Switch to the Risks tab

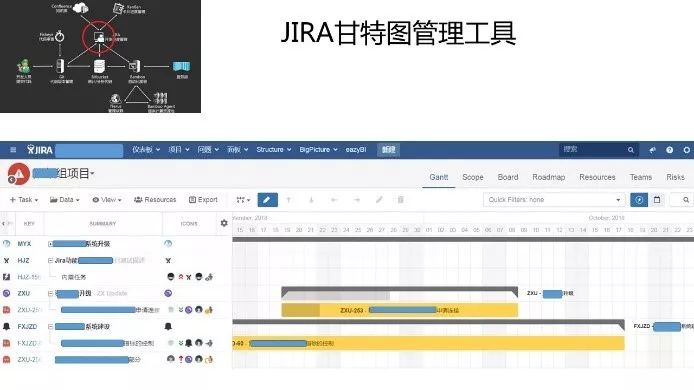(x=675, y=177)
